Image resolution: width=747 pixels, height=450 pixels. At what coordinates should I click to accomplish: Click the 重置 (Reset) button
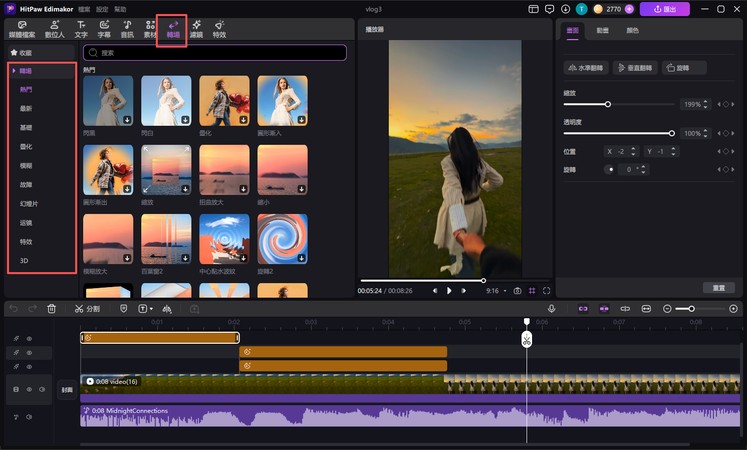[x=718, y=287]
